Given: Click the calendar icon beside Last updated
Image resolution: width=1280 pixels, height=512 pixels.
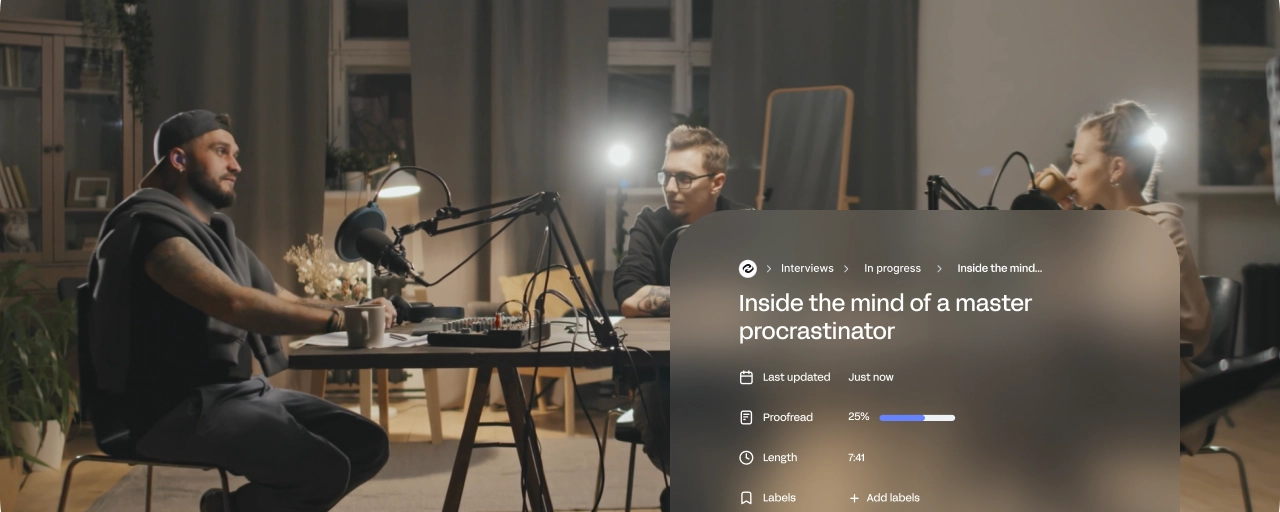Looking at the screenshot, I should click(x=746, y=378).
